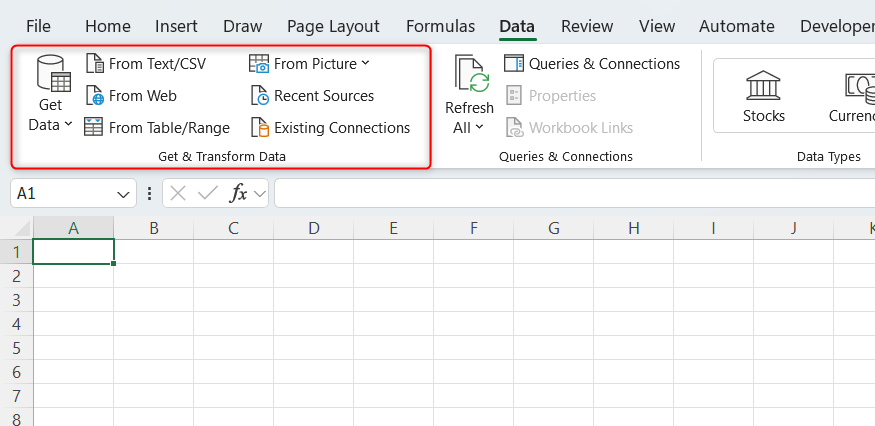
Task: Open the File tab
Action: click(x=39, y=26)
